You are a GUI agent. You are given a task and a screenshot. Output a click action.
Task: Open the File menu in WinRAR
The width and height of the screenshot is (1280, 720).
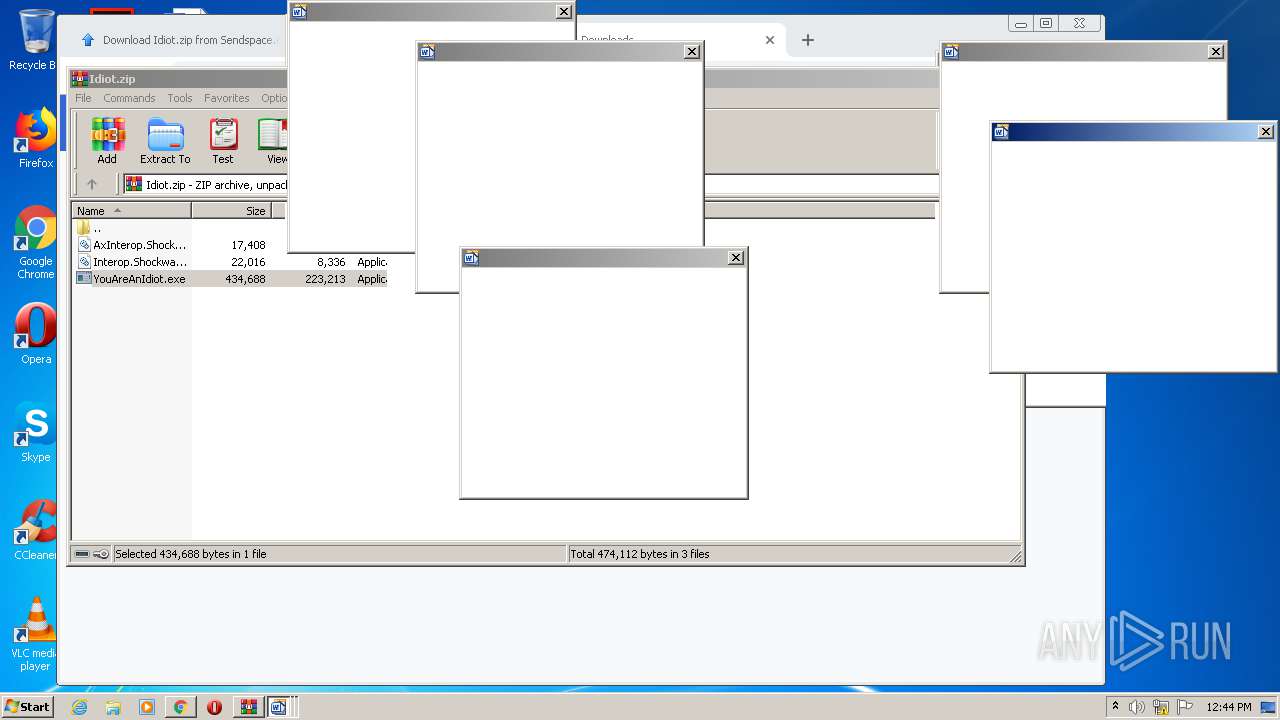click(x=83, y=98)
